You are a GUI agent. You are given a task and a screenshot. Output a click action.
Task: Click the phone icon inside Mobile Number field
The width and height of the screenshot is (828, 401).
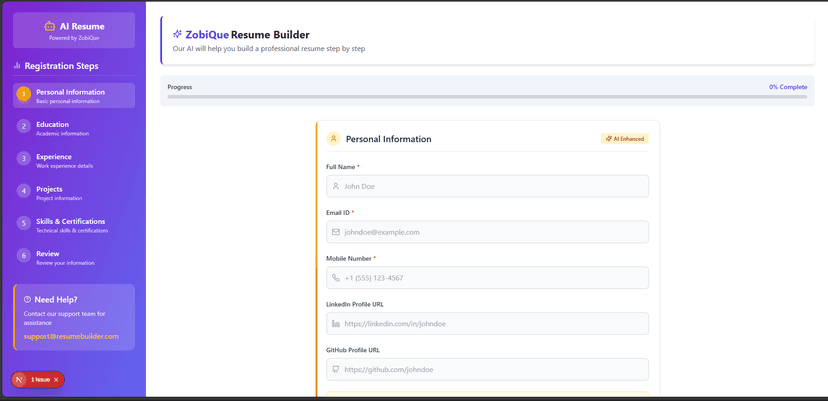(x=336, y=278)
